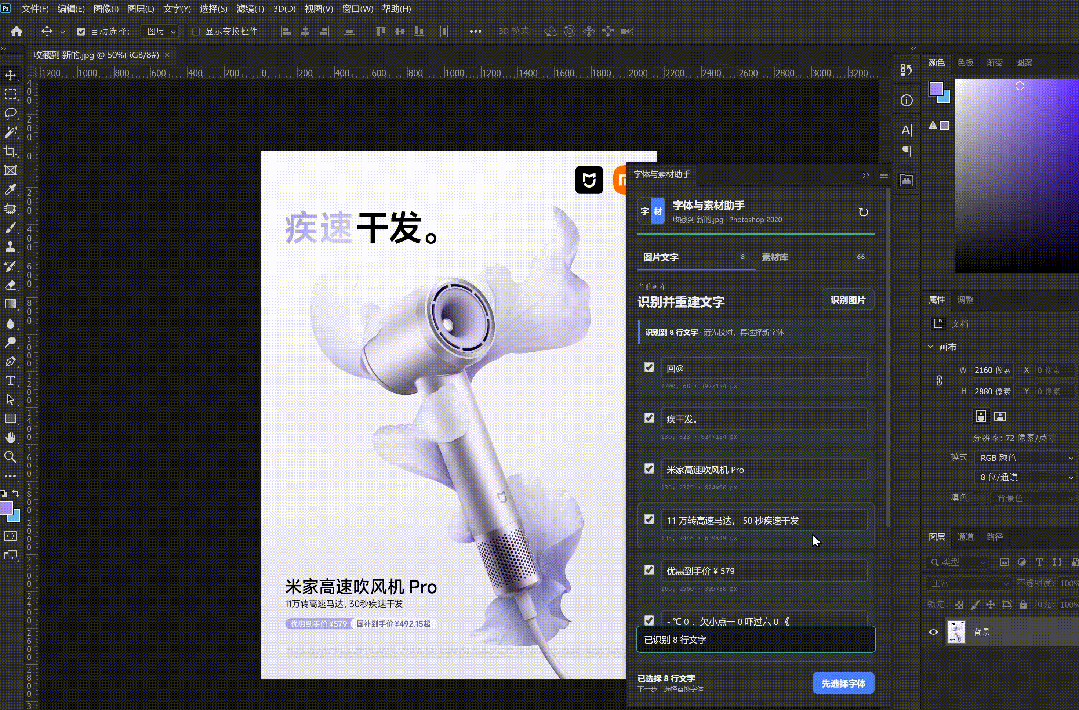Select the Lasso tool
The height and width of the screenshot is (710, 1079).
[10, 113]
